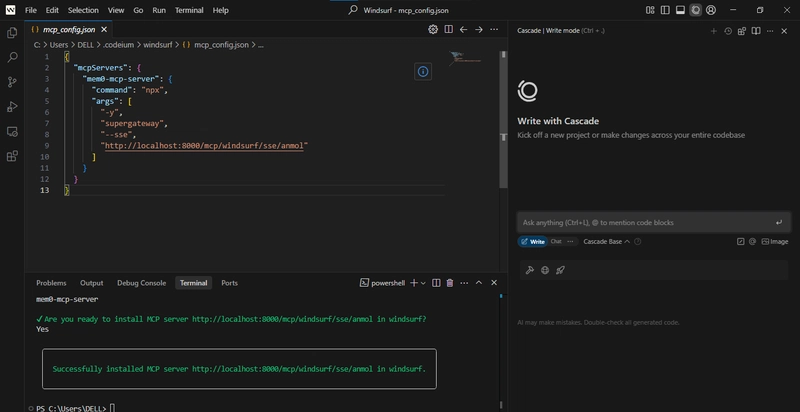The height and width of the screenshot is (412, 800).
Task: Expand the Cascade Base model selector
Action: (x=606, y=241)
